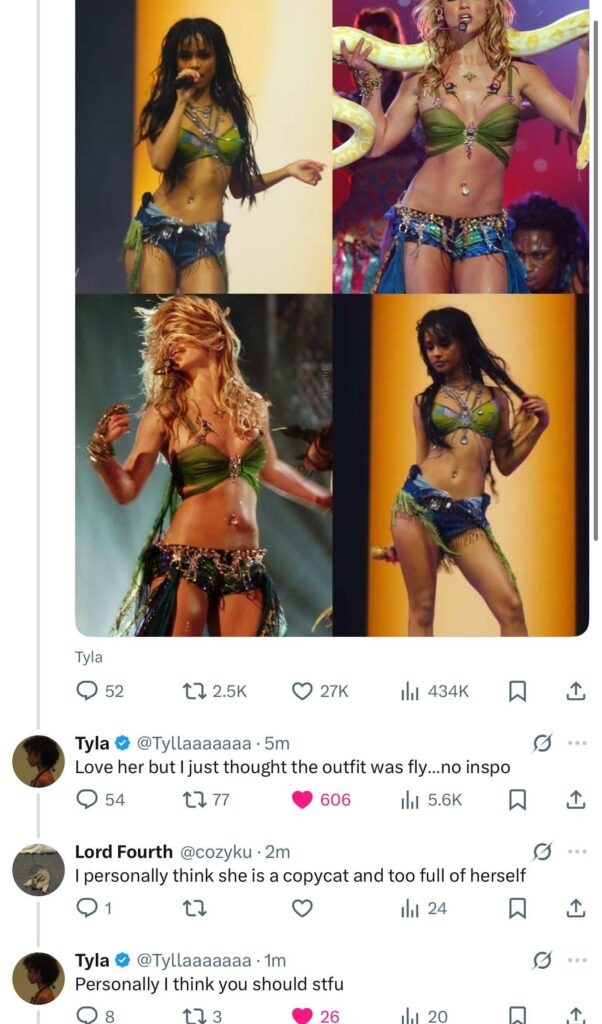Bookmark Tyla's 'no inspo' reply
The image size is (602, 1024).
tap(518, 799)
